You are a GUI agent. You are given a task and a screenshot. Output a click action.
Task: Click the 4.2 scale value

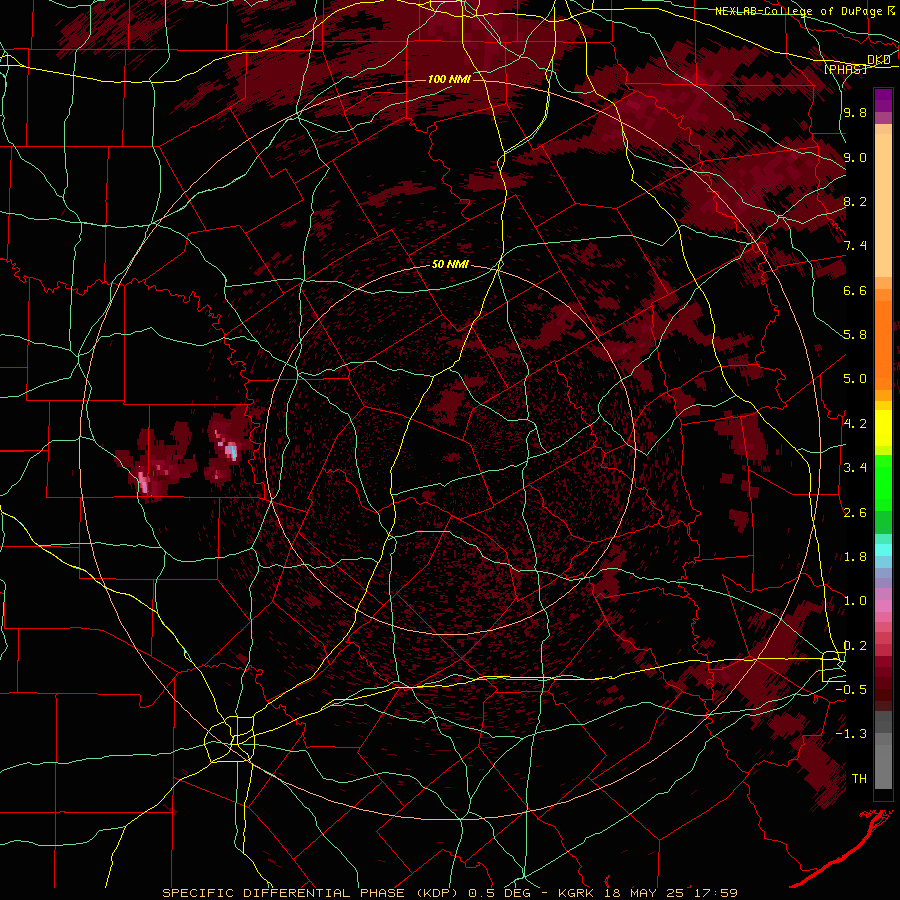coord(855,424)
